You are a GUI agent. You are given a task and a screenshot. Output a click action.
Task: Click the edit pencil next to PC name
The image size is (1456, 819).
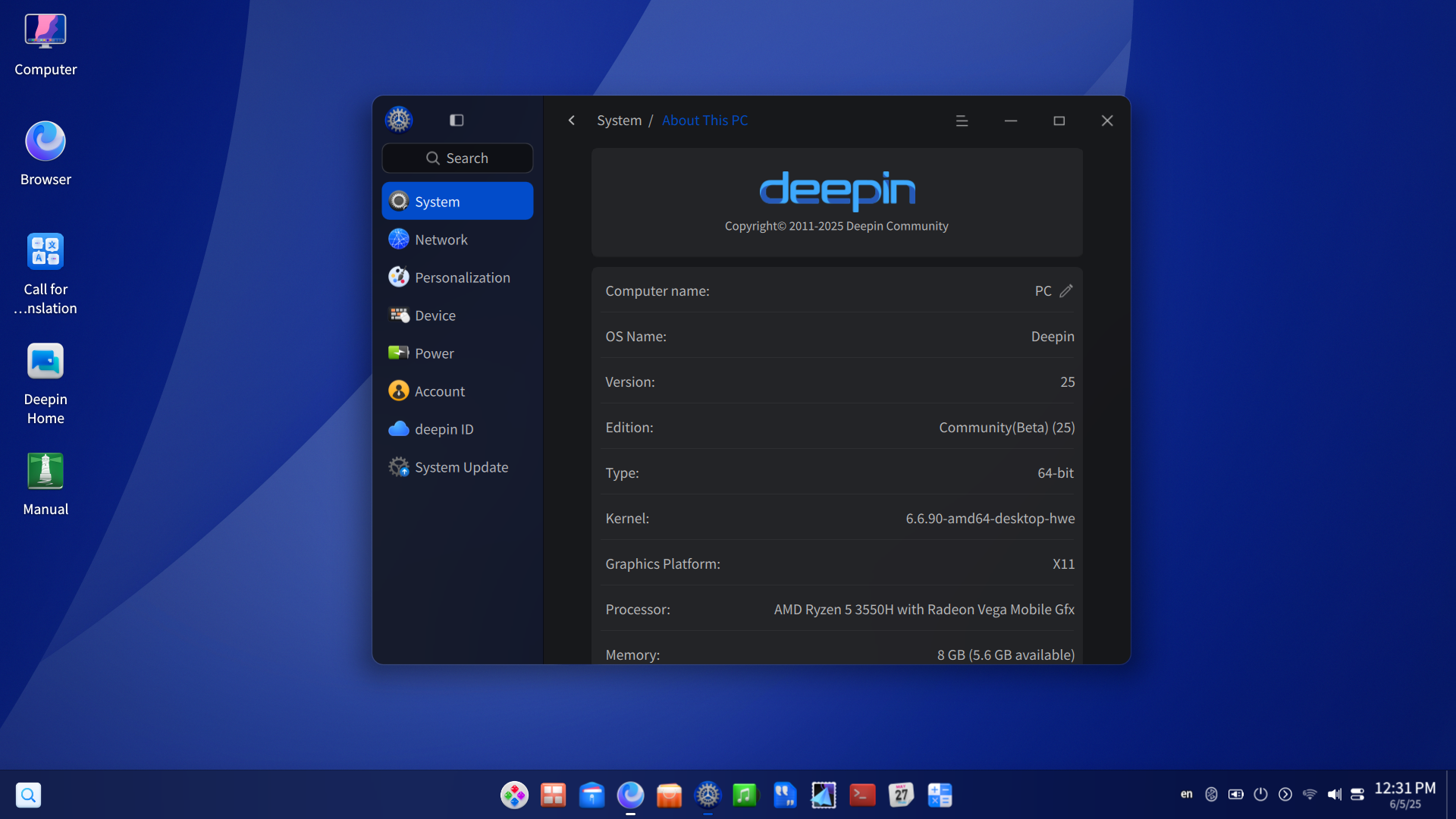[x=1066, y=291]
